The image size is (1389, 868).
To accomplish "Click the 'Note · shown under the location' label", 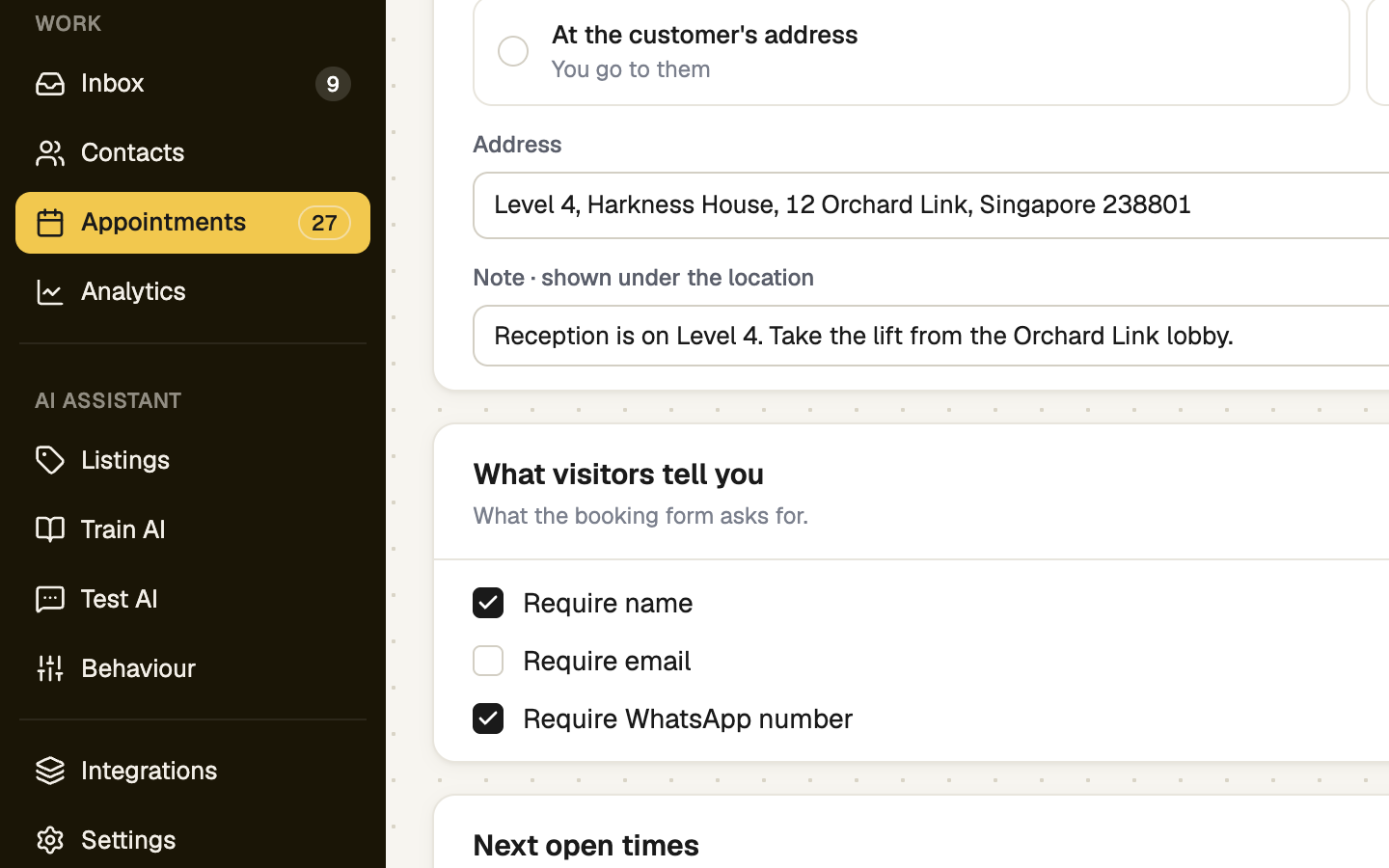I will (643, 278).
